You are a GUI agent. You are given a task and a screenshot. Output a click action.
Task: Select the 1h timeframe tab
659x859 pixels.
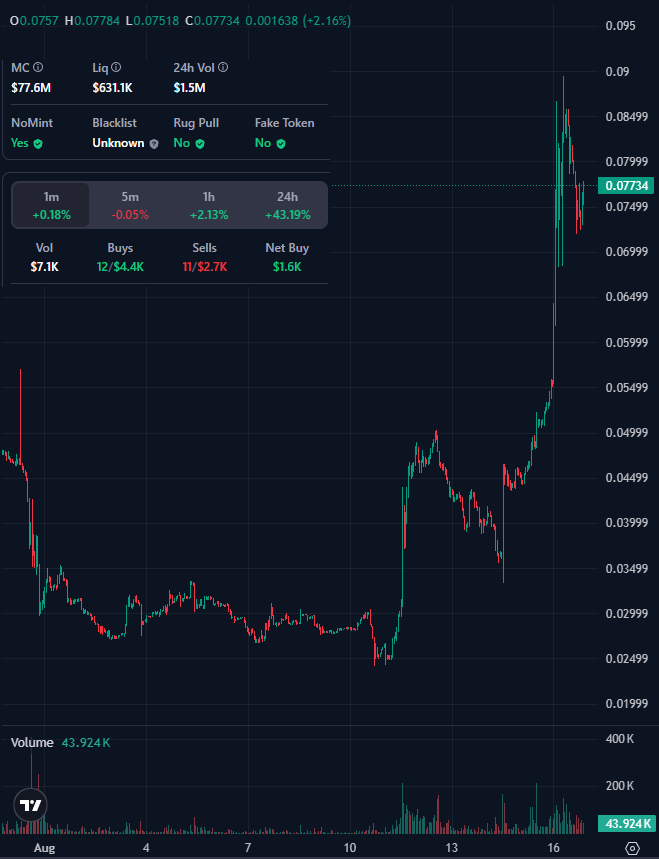click(209, 205)
